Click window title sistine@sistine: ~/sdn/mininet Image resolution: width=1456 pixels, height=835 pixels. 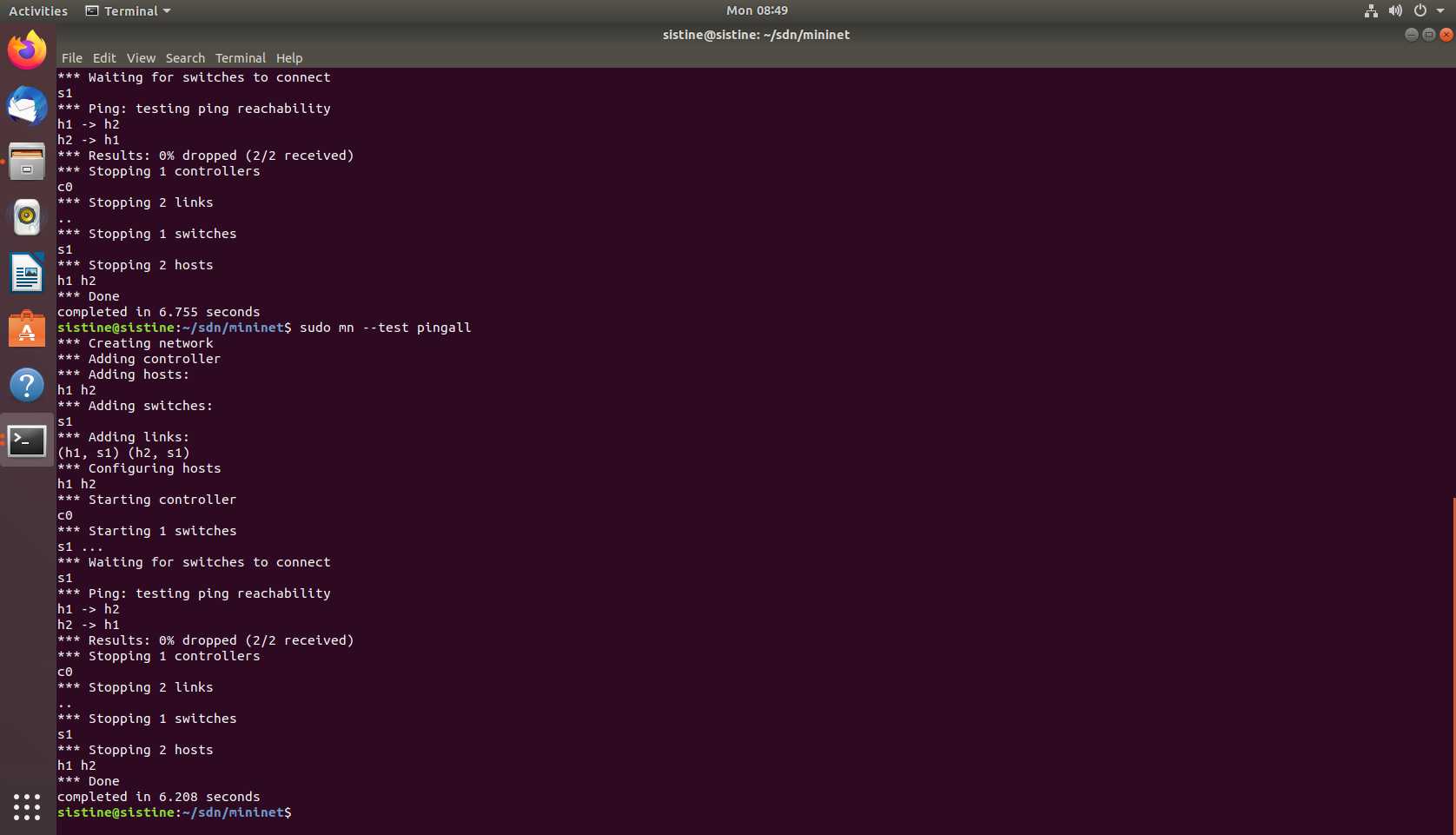(x=756, y=35)
